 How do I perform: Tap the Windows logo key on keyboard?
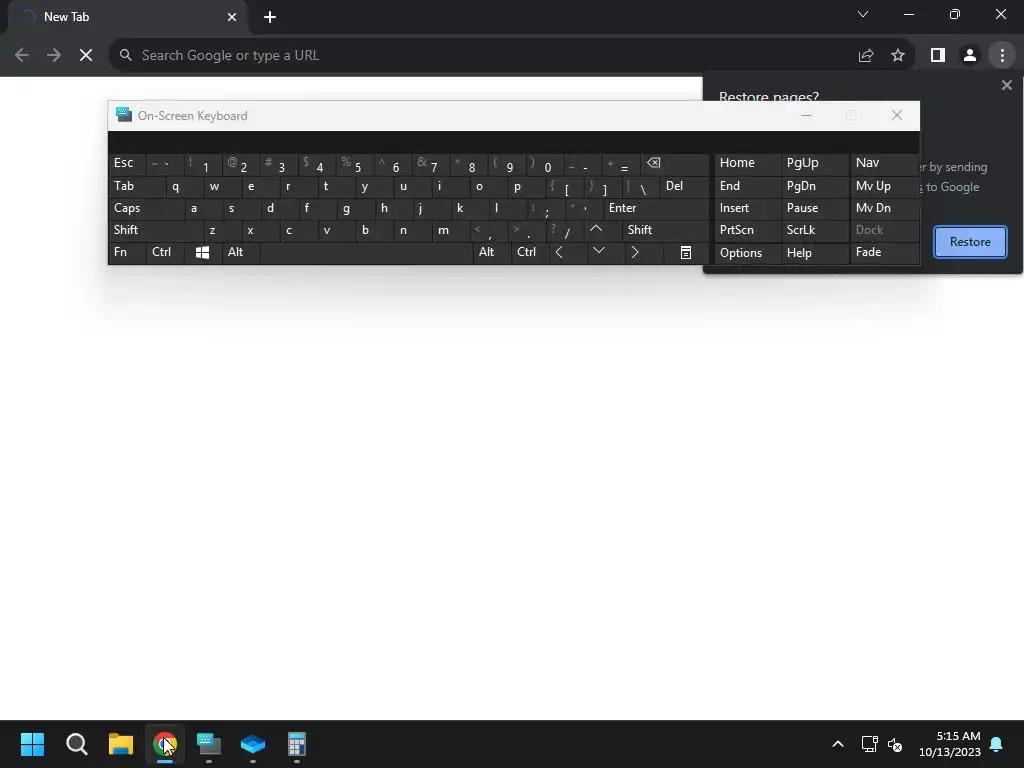click(202, 253)
